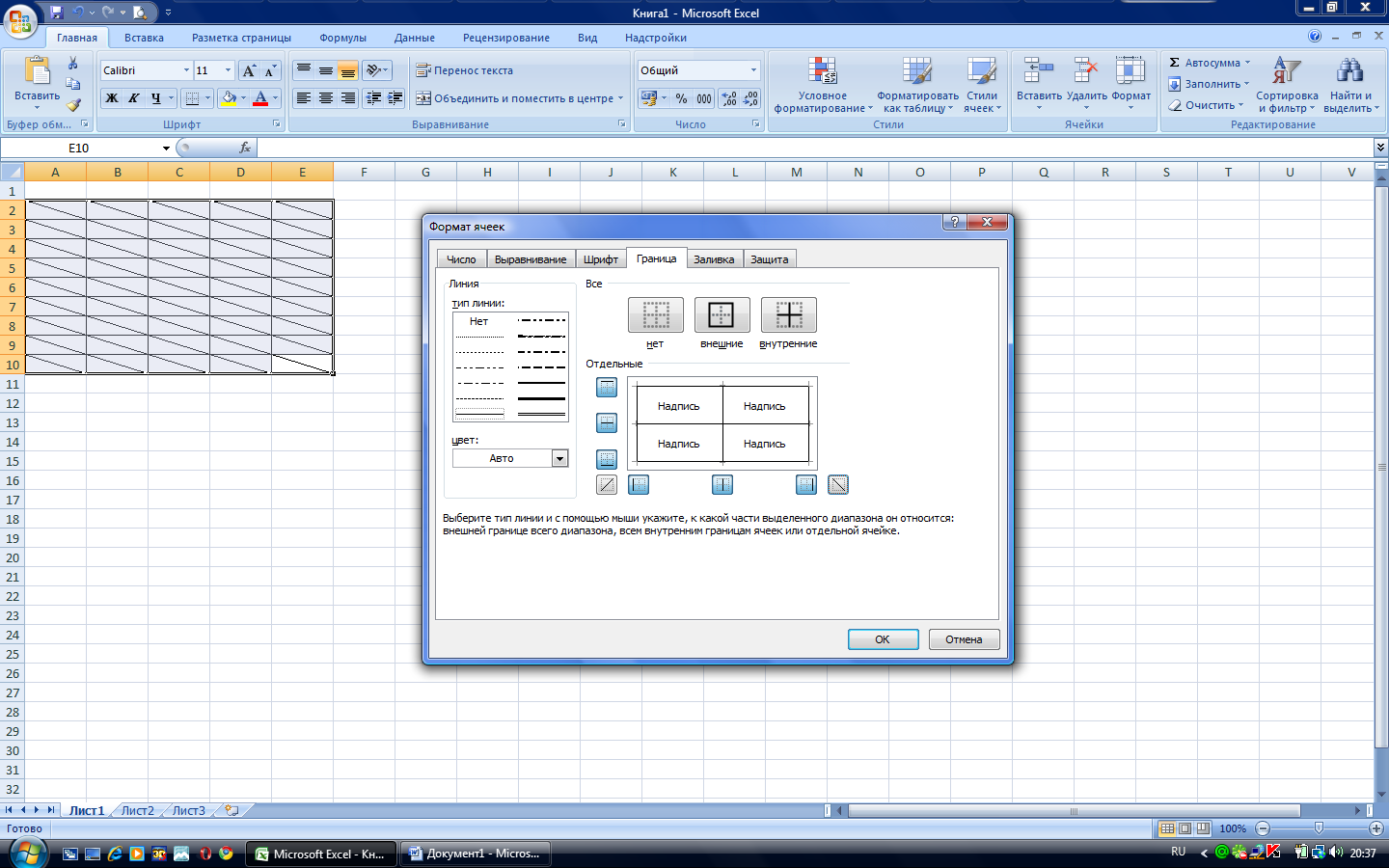Open the font size 11 dropdown
Viewport: 1389px width, 868px height.
tap(228, 70)
